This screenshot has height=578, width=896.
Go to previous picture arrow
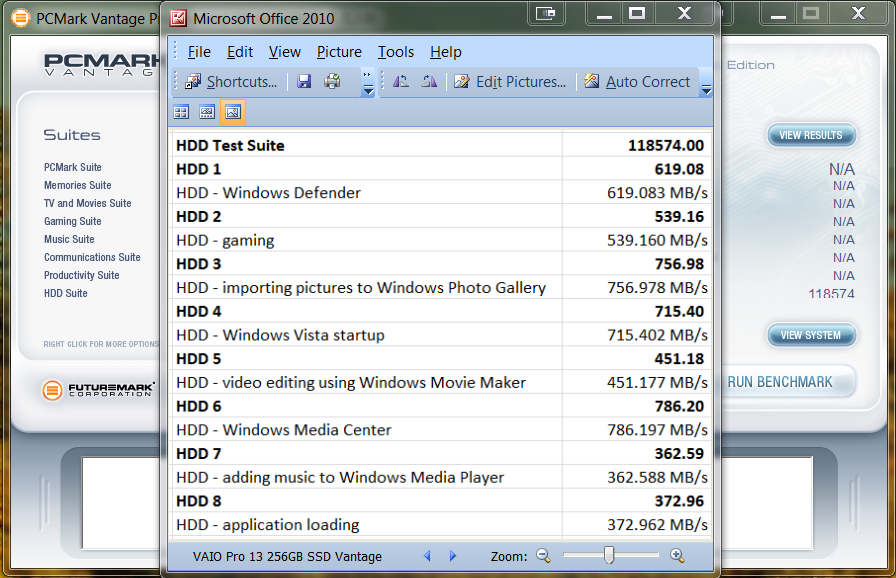tap(428, 556)
